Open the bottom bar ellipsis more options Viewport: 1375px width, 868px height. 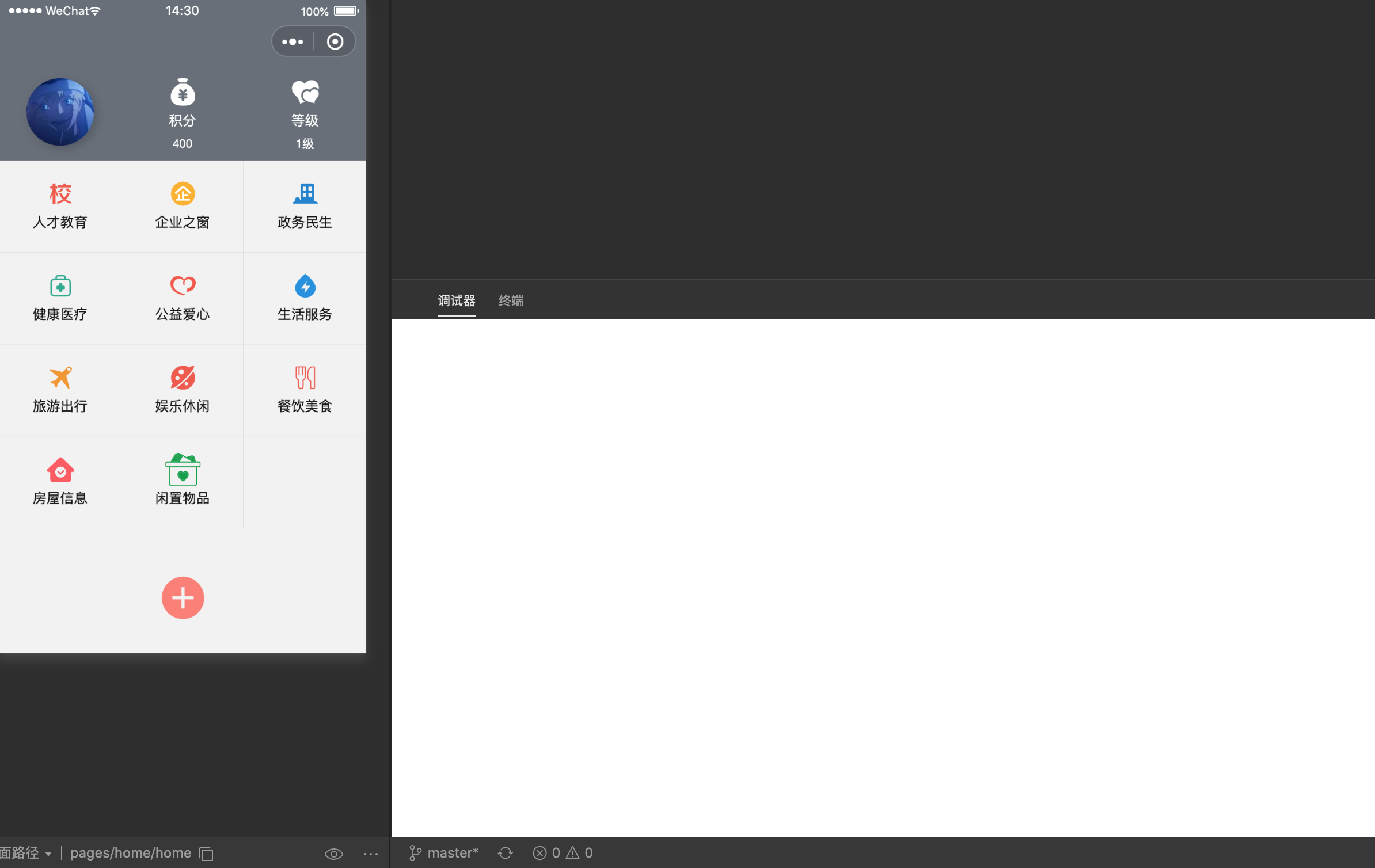[371, 854]
